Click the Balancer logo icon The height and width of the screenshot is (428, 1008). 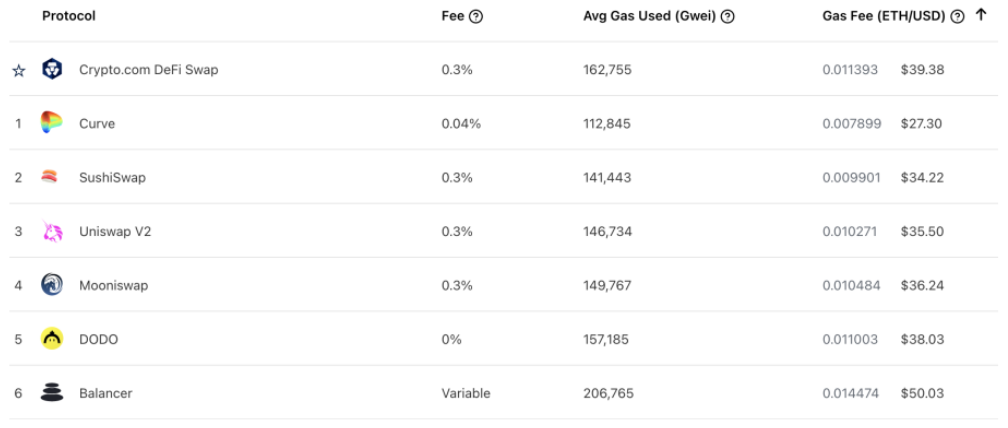tap(52, 394)
